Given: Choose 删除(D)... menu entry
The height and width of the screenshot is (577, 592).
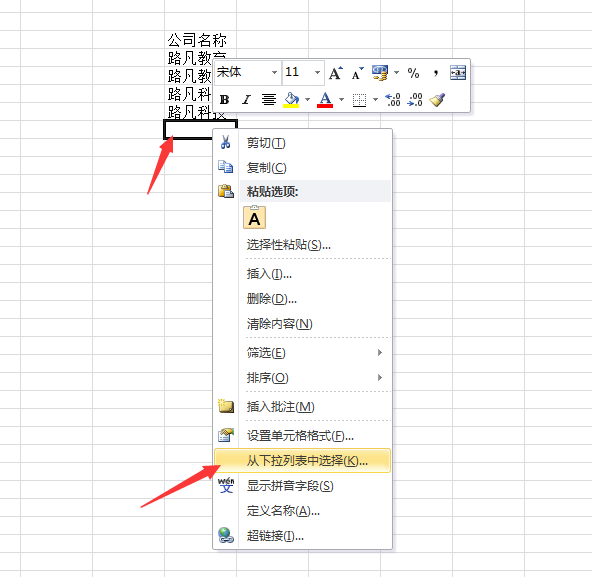Looking at the screenshot, I should pyautogui.click(x=302, y=299).
